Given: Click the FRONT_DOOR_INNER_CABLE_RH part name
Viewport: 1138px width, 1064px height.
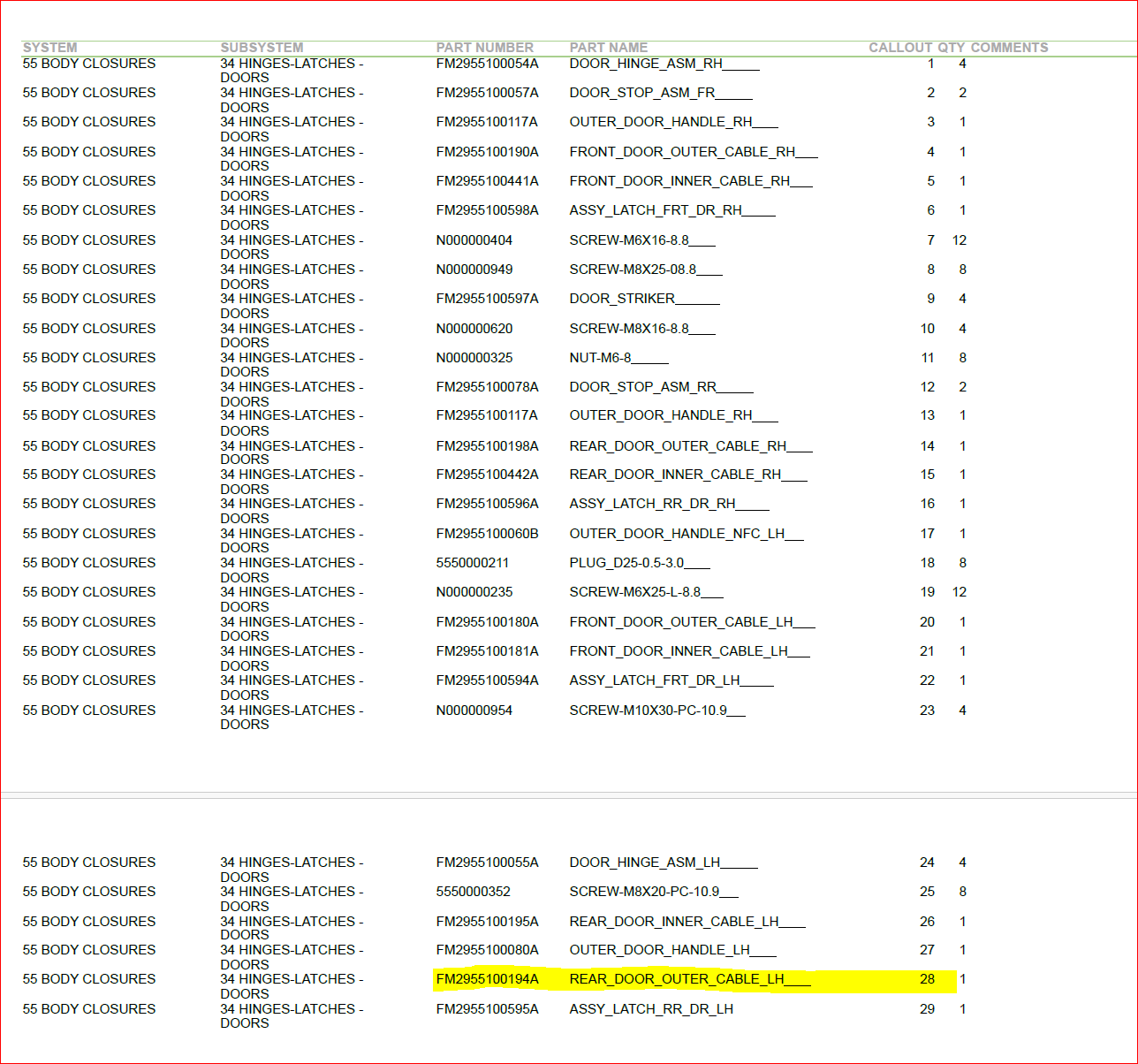Looking at the screenshot, I should pyautogui.click(x=690, y=181).
